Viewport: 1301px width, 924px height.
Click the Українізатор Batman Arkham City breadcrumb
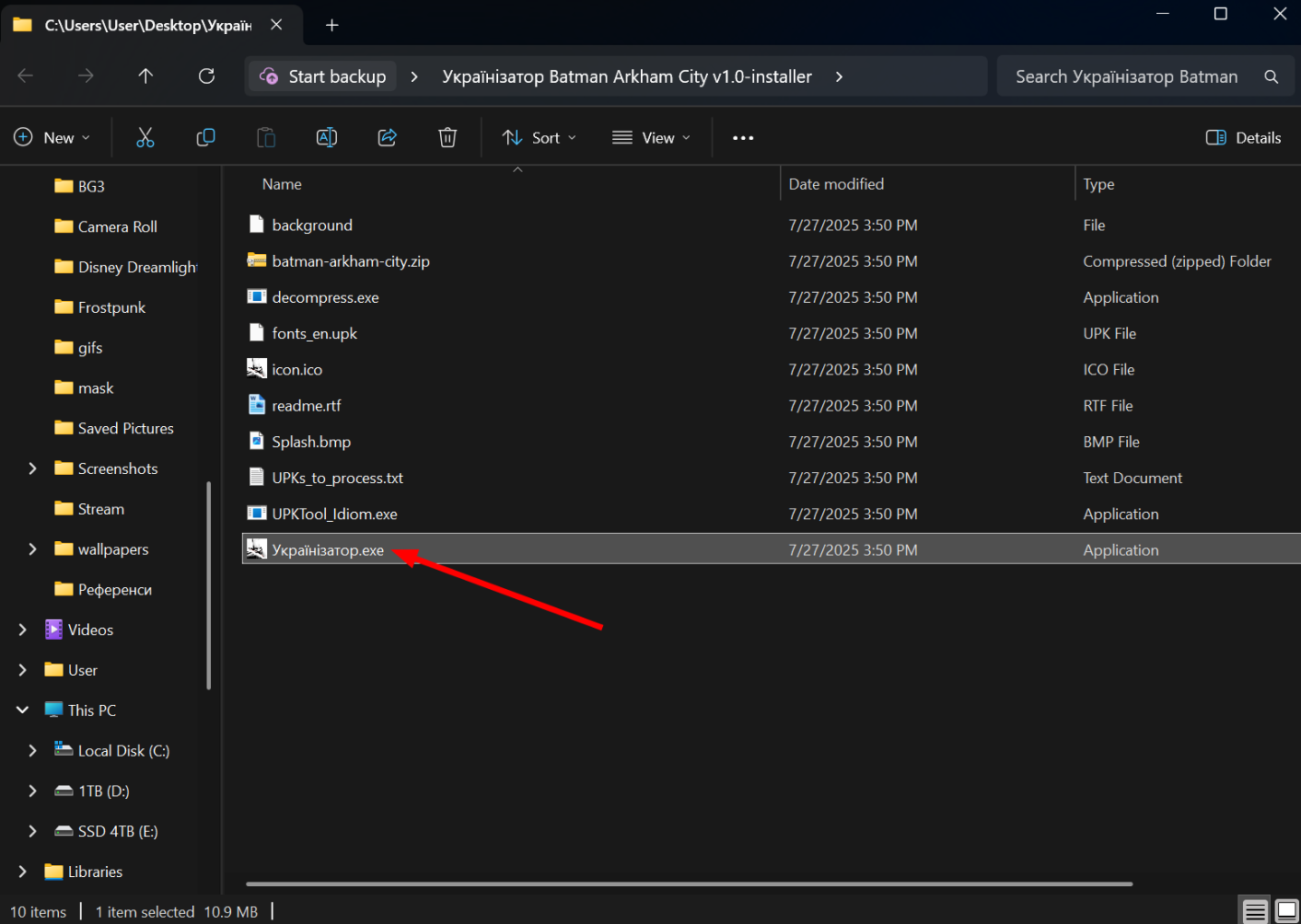(627, 76)
